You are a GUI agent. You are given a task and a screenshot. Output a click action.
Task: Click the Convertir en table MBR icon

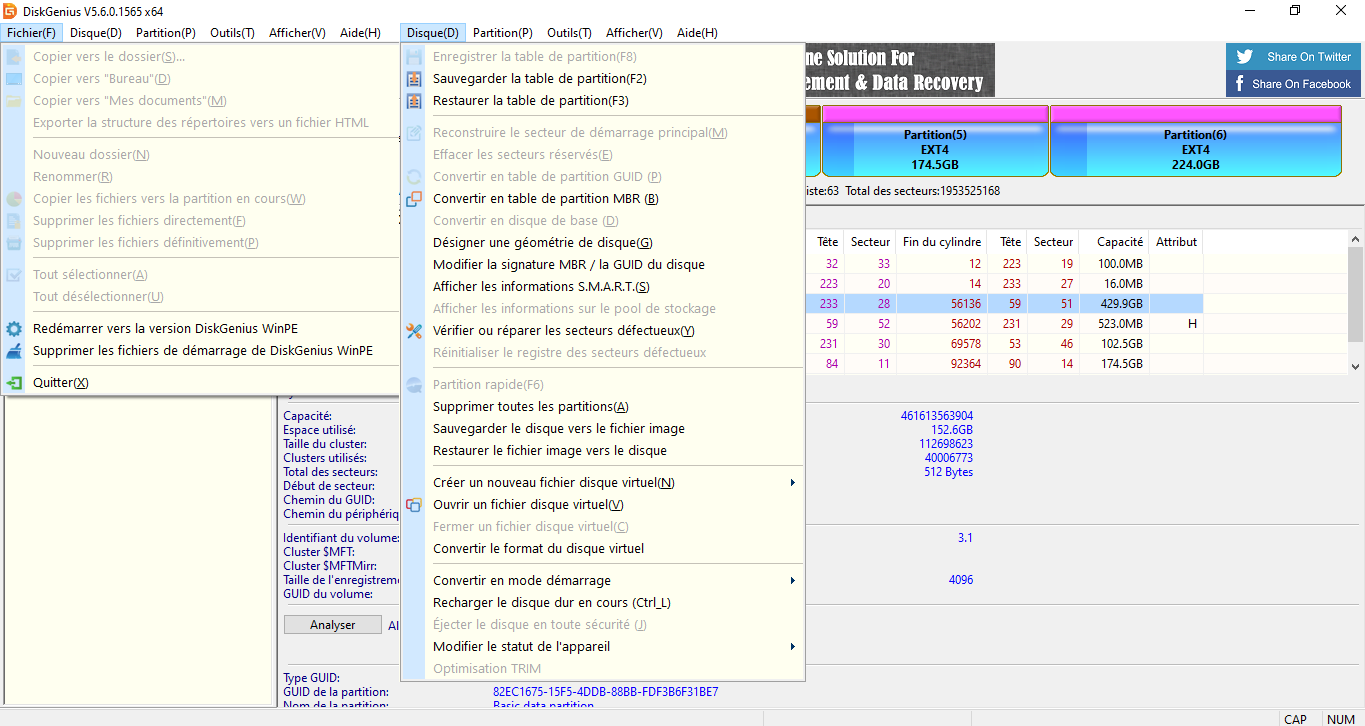point(414,199)
